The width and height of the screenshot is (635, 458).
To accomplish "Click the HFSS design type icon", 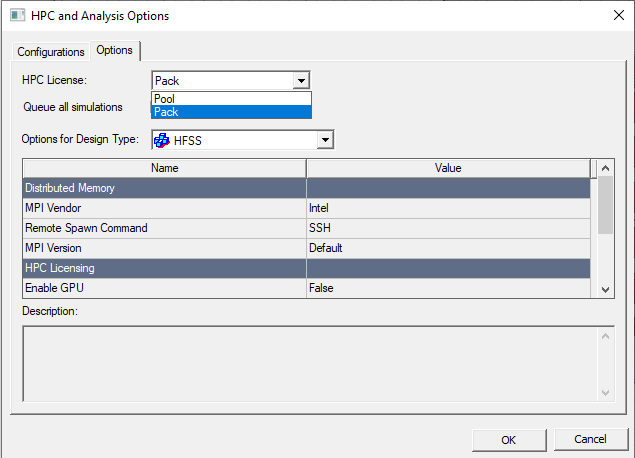I will 162,140.
